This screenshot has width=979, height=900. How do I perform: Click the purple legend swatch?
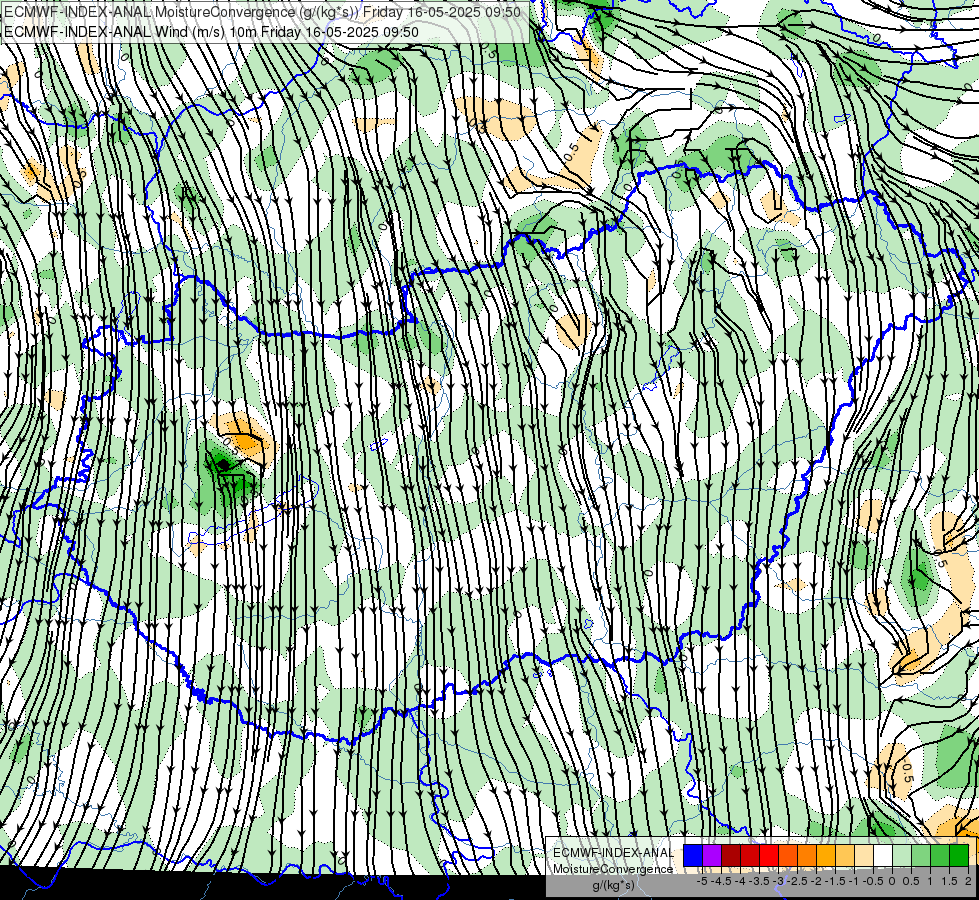712,856
